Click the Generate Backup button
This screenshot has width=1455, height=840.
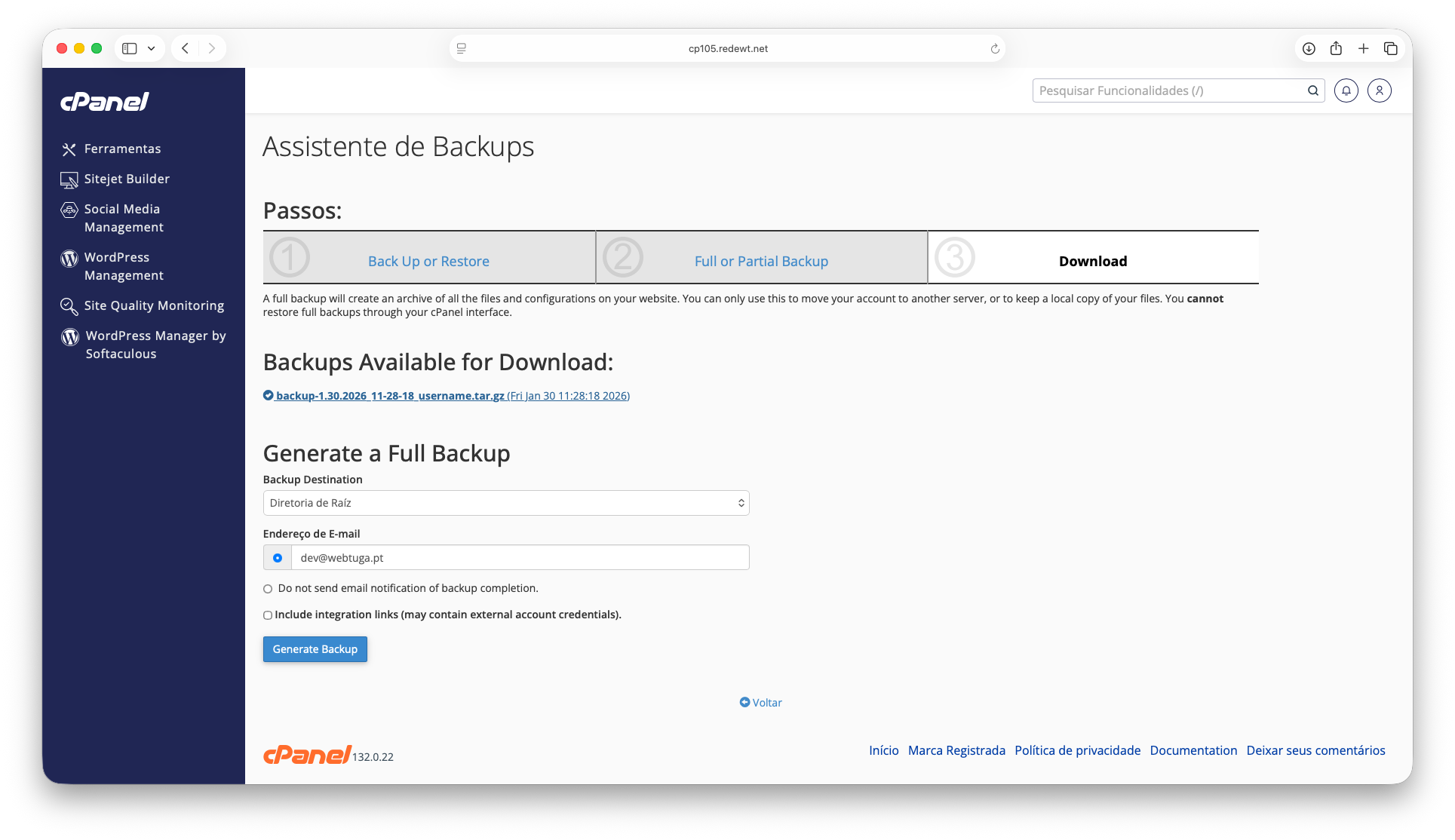[x=315, y=649]
